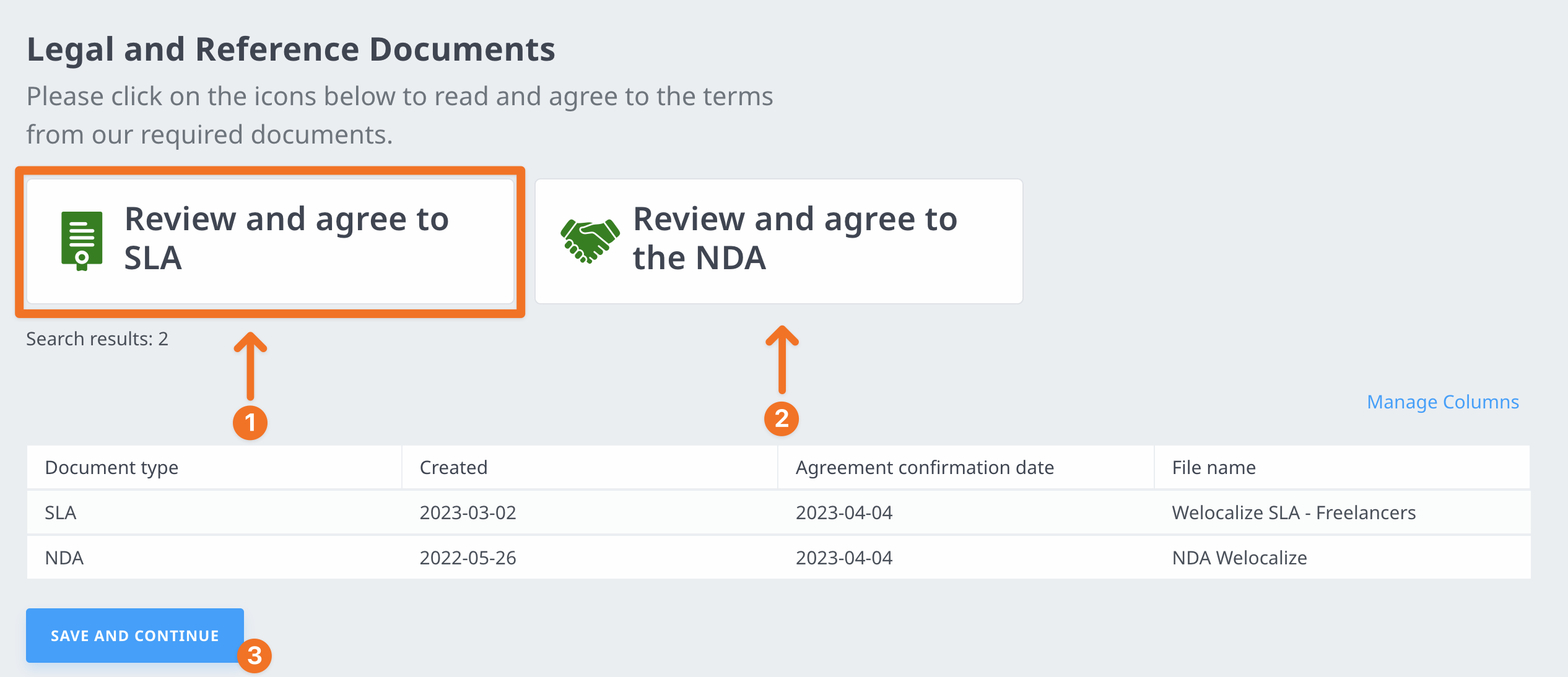Click the SLA created date 2023-03-02

[468, 513]
